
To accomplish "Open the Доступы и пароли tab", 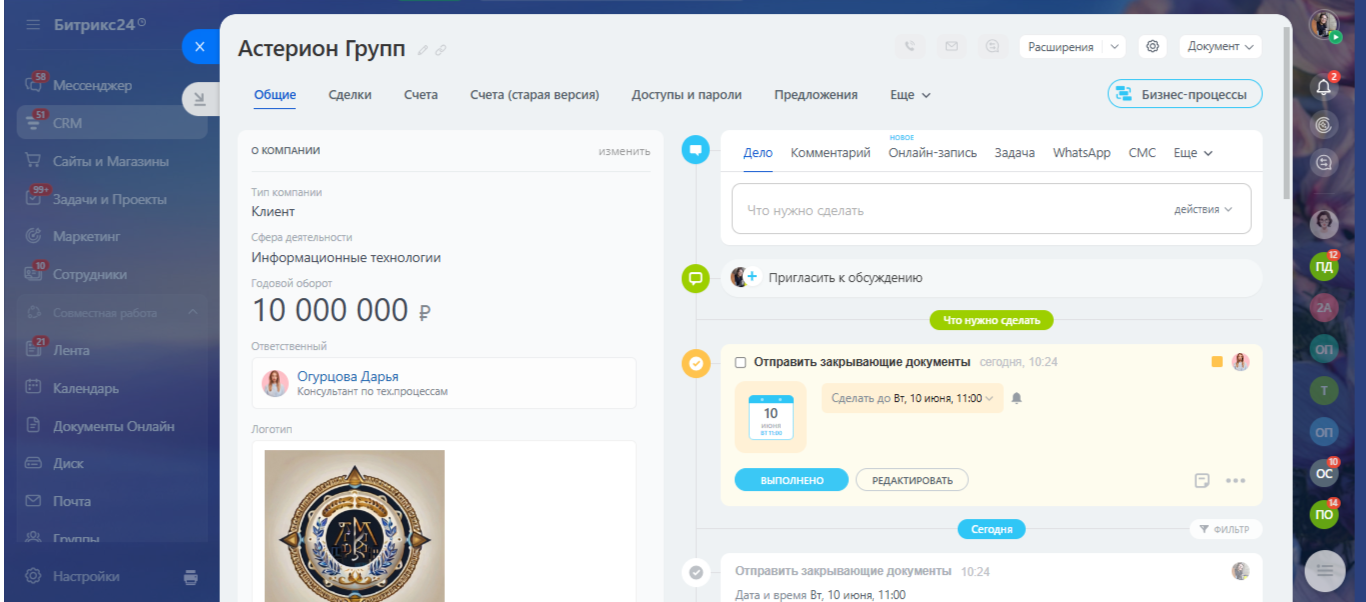I will (x=687, y=95).
